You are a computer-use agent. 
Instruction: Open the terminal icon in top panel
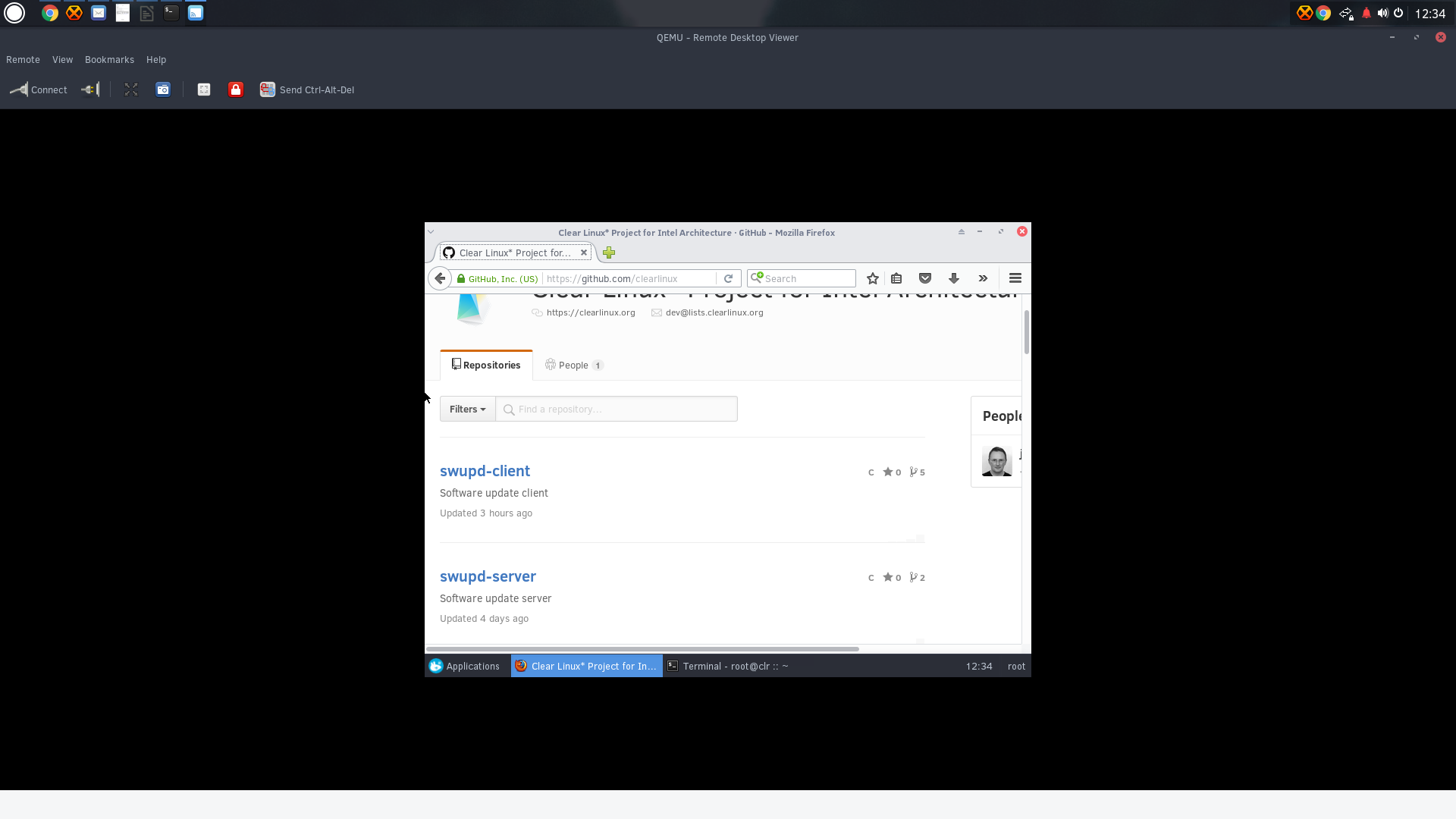(x=171, y=13)
